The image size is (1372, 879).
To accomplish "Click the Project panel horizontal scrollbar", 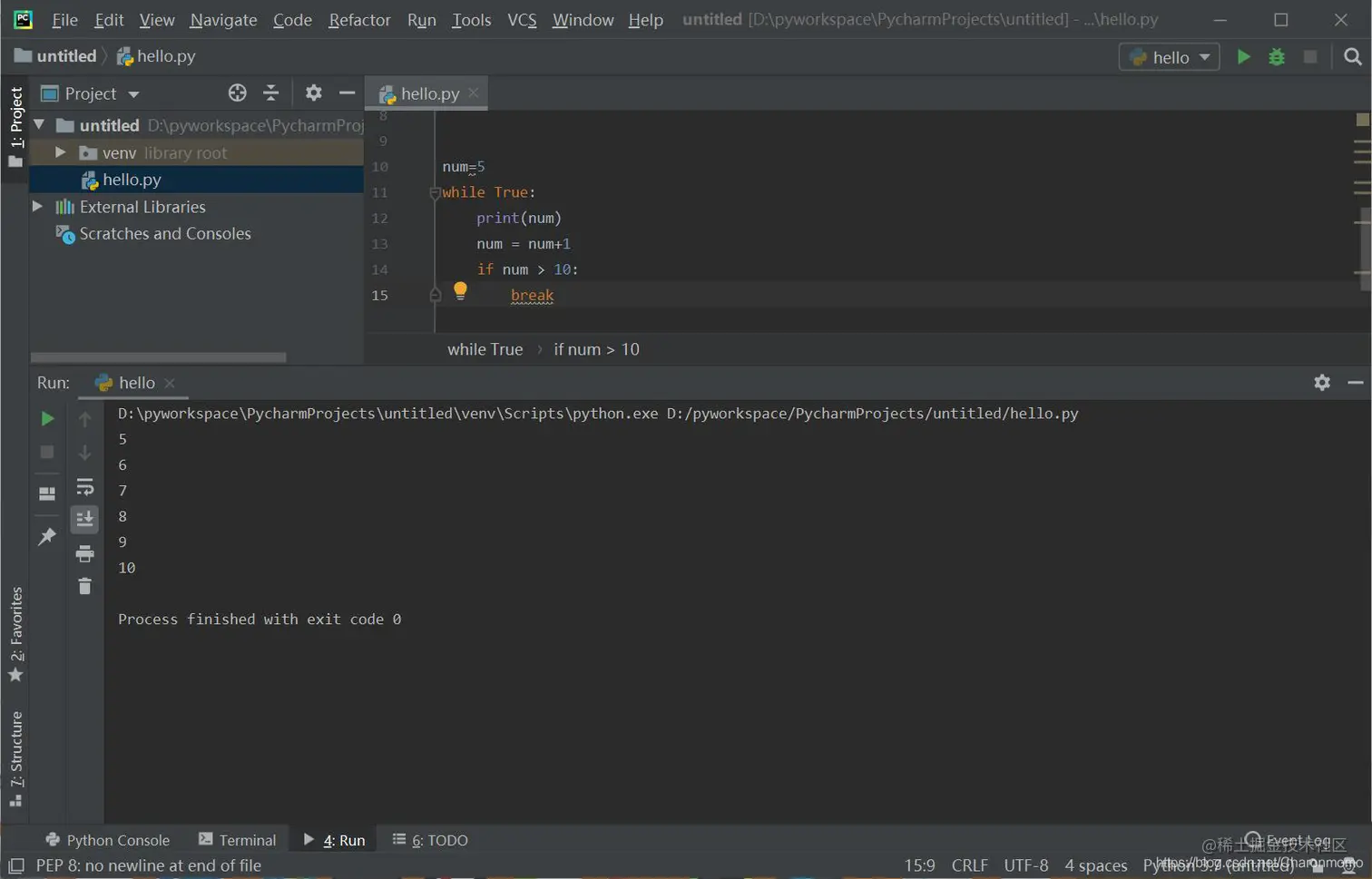I will click(x=159, y=357).
